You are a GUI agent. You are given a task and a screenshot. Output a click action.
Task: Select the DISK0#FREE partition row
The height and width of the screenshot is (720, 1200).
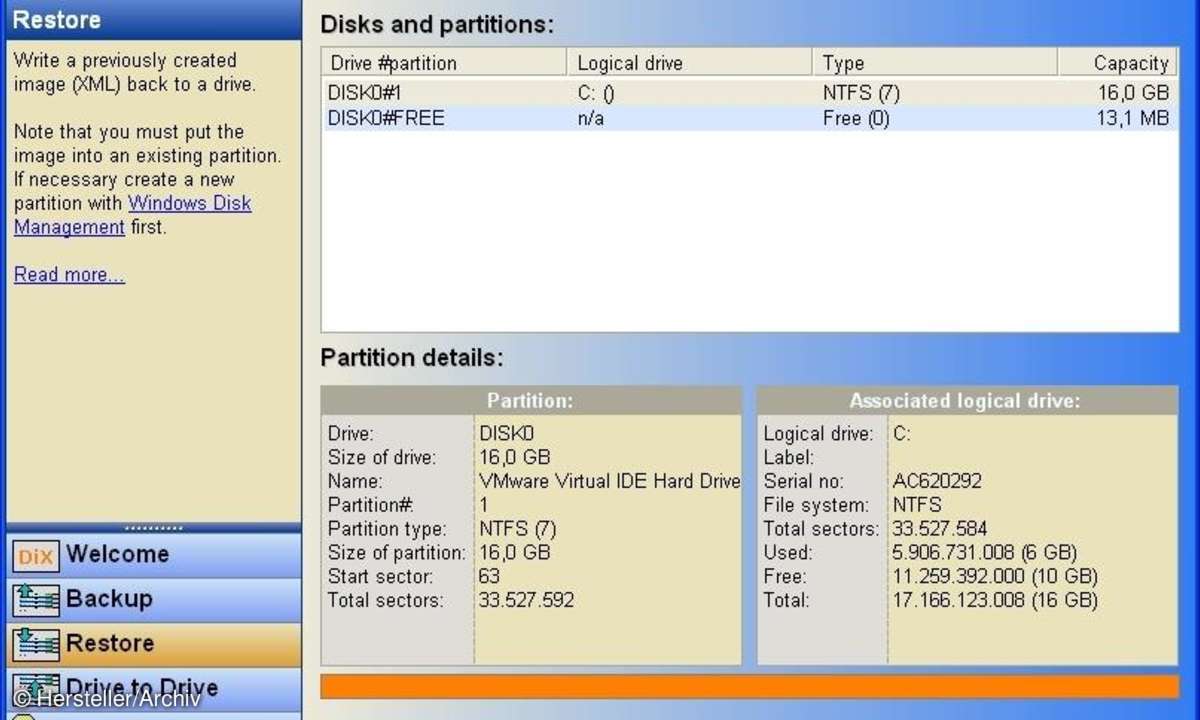coord(750,119)
